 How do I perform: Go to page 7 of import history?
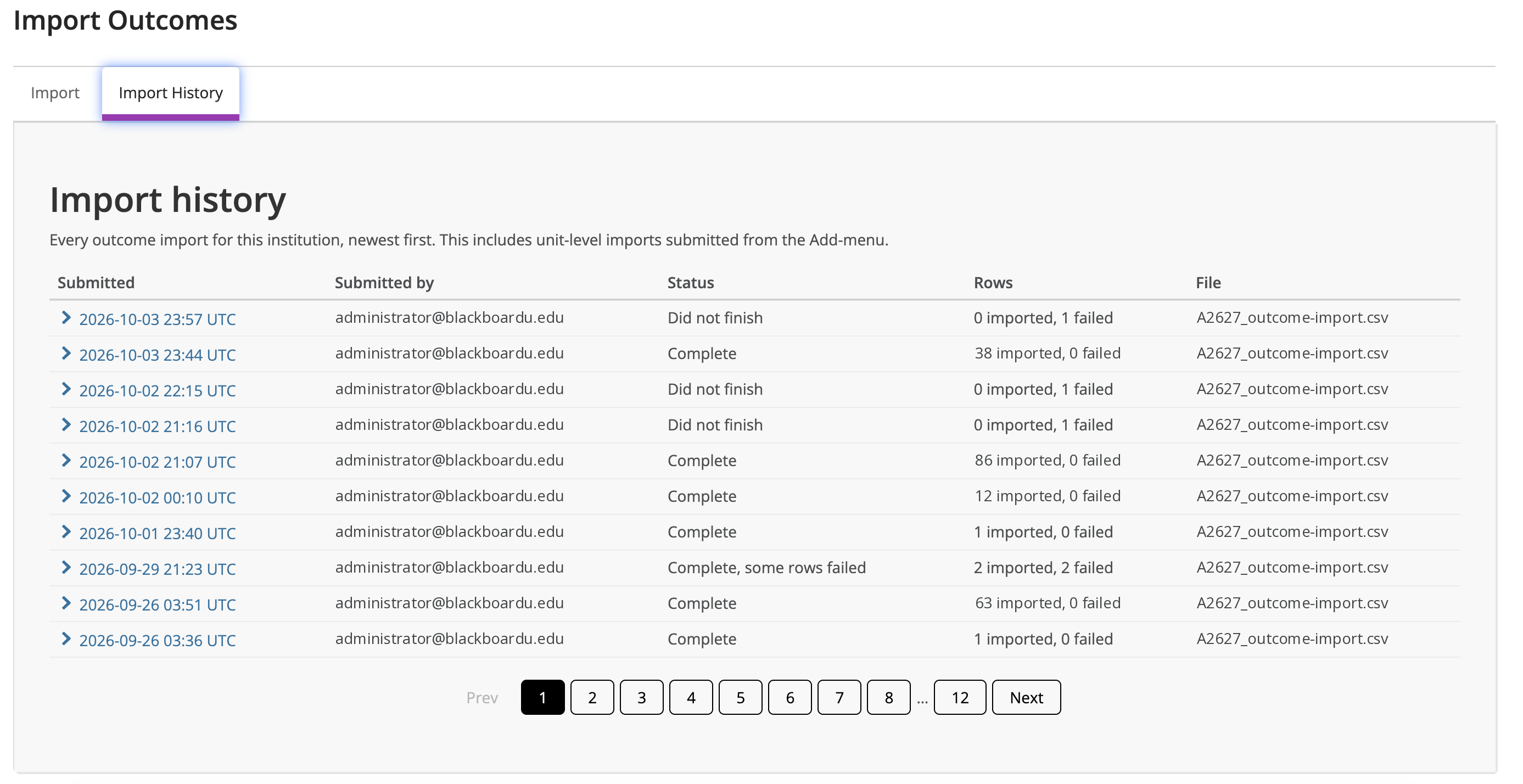(839, 698)
